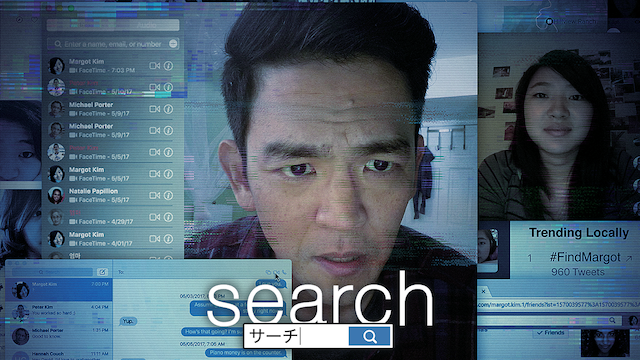The image size is (640, 360).
Task: Click the girl's webcam photo on right
Action: coord(558,127)
